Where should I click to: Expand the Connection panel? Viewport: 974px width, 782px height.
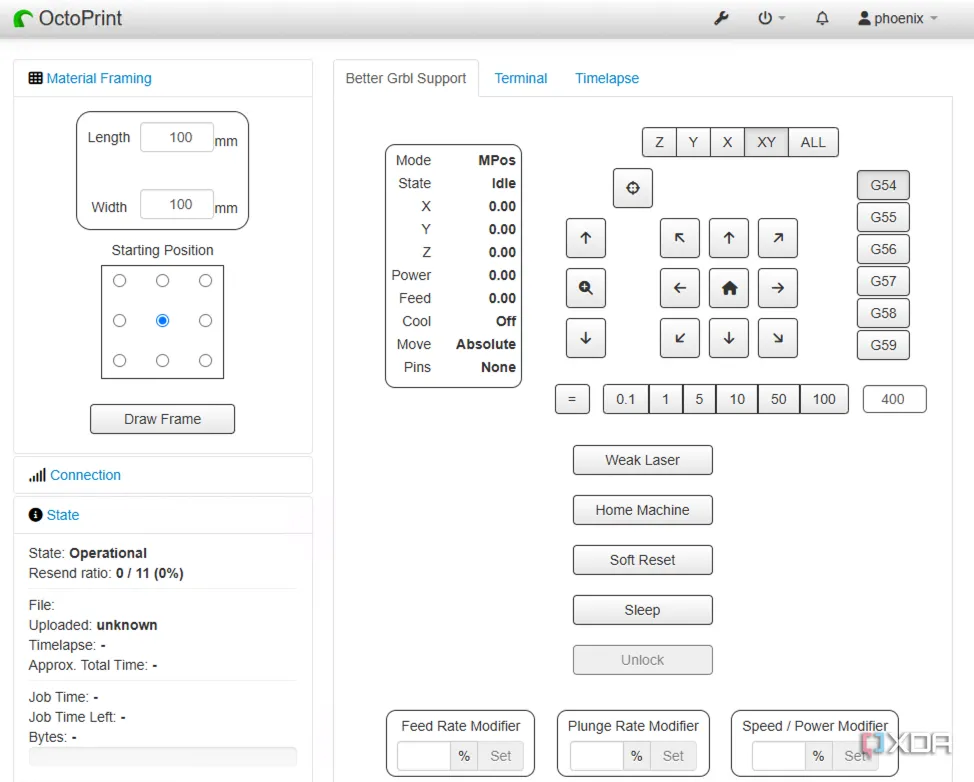click(x=85, y=475)
